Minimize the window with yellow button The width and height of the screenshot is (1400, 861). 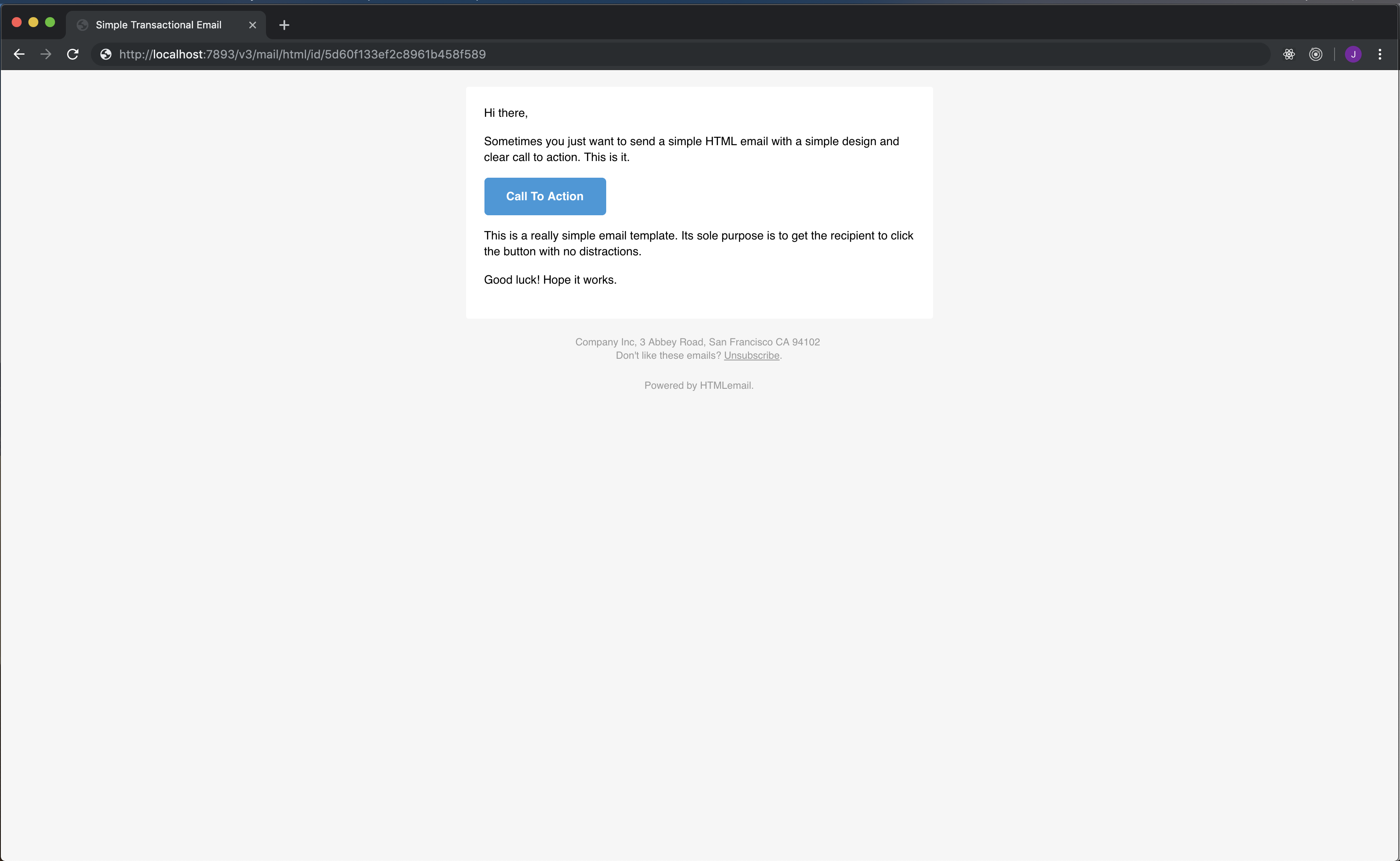coord(33,22)
